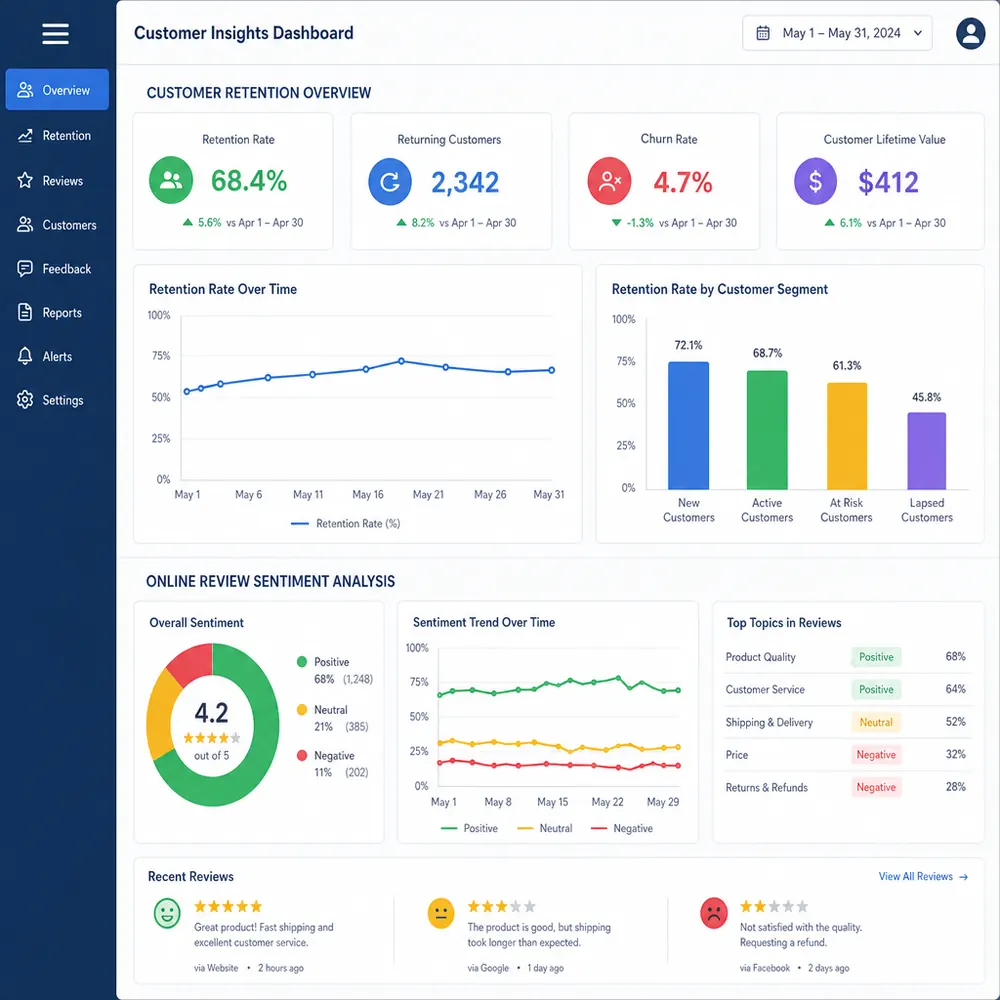This screenshot has height=1000, width=1000.
Task: Click the Overview people icon in sidebar
Action: click(25, 90)
